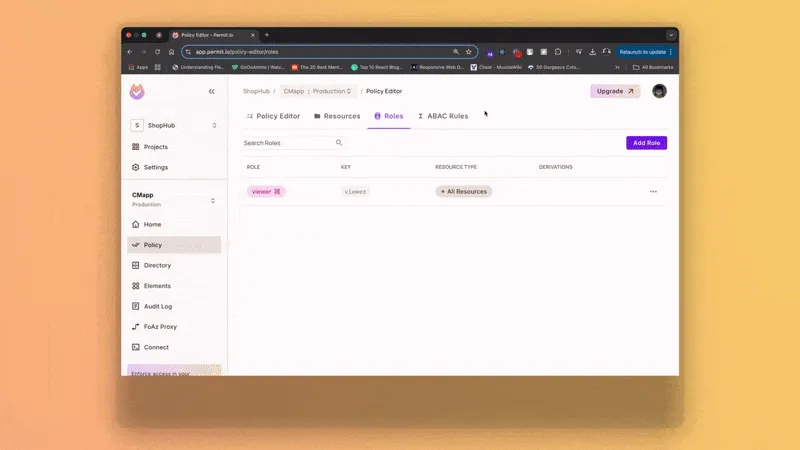Open the Policy Editor tab
The width and height of the screenshot is (800, 450).
(x=273, y=116)
